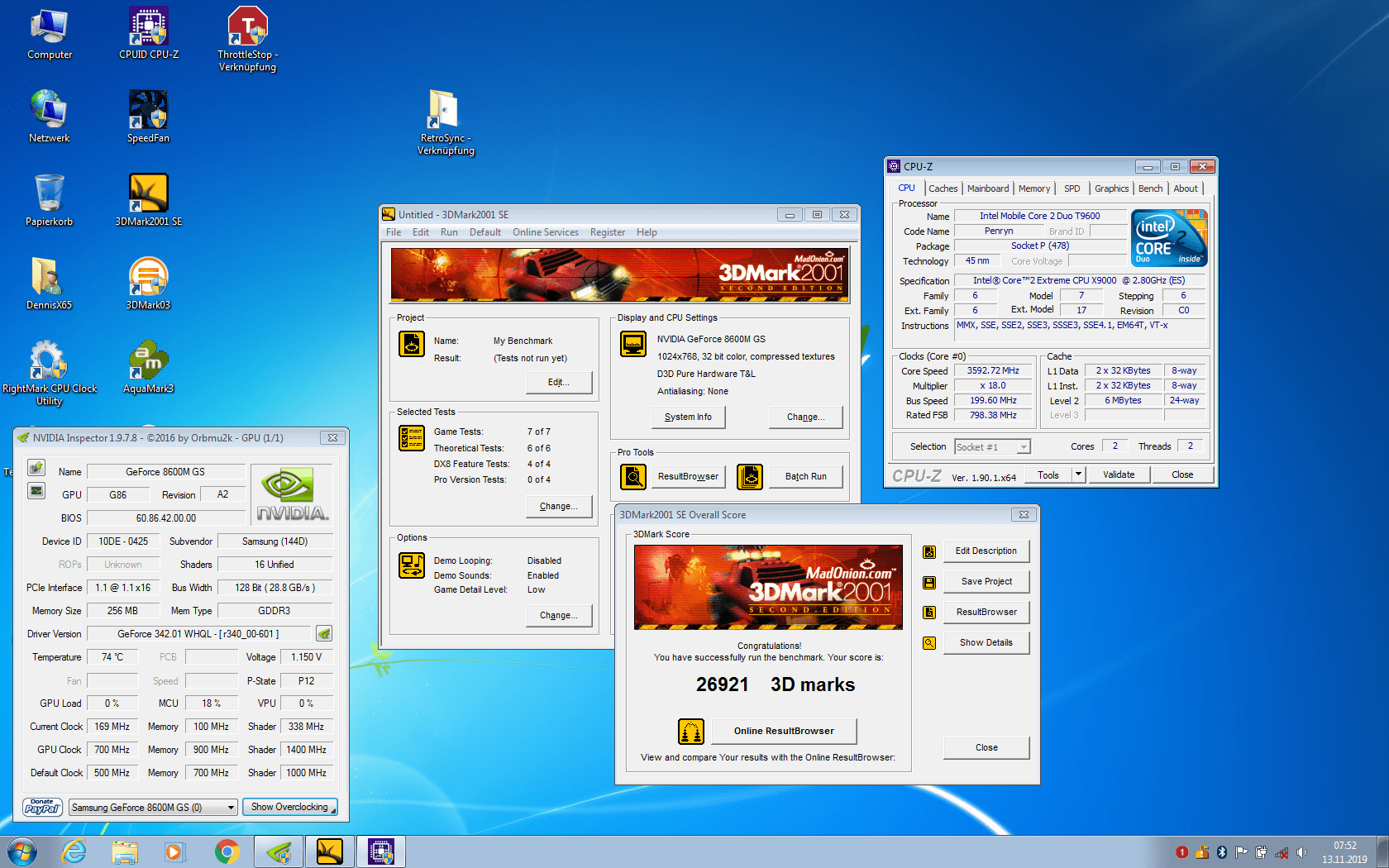Switch to the Caches tab in CPU-Z
Image resolution: width=1389 pixels, height=868 pixels.
point(943,188)
